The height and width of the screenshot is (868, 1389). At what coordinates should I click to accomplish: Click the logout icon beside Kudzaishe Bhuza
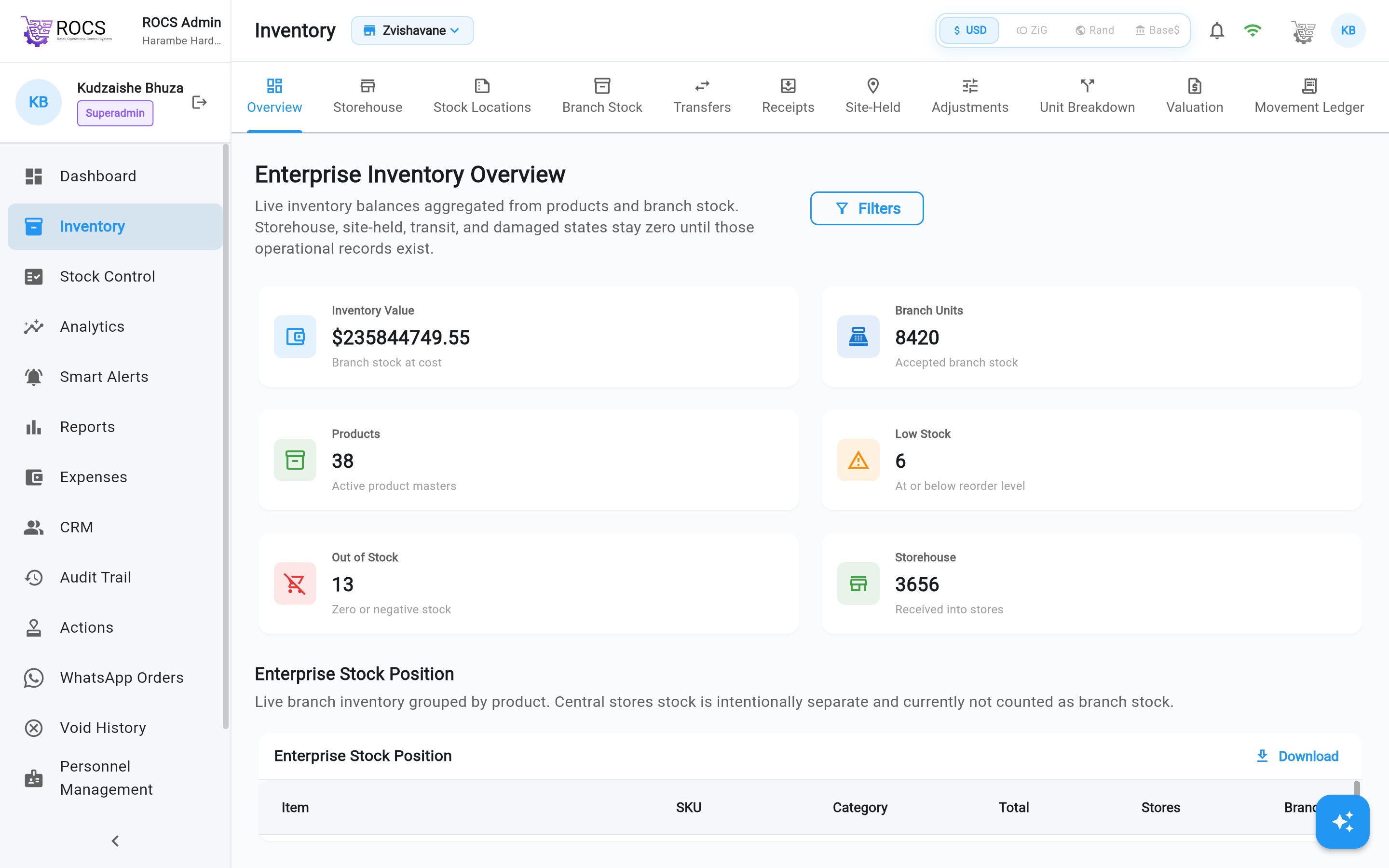[x=199, y=102]
